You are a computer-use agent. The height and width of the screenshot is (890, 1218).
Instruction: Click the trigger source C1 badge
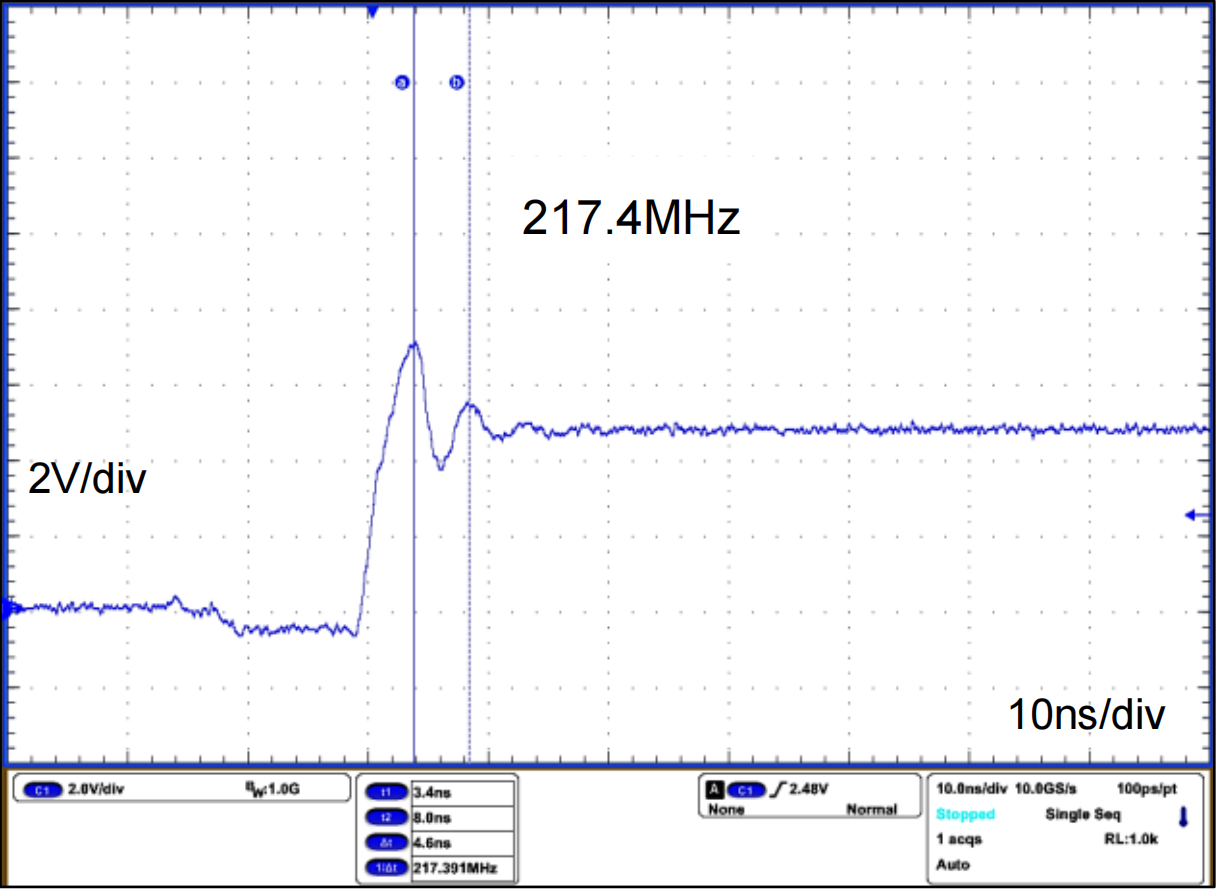point(743,789)
